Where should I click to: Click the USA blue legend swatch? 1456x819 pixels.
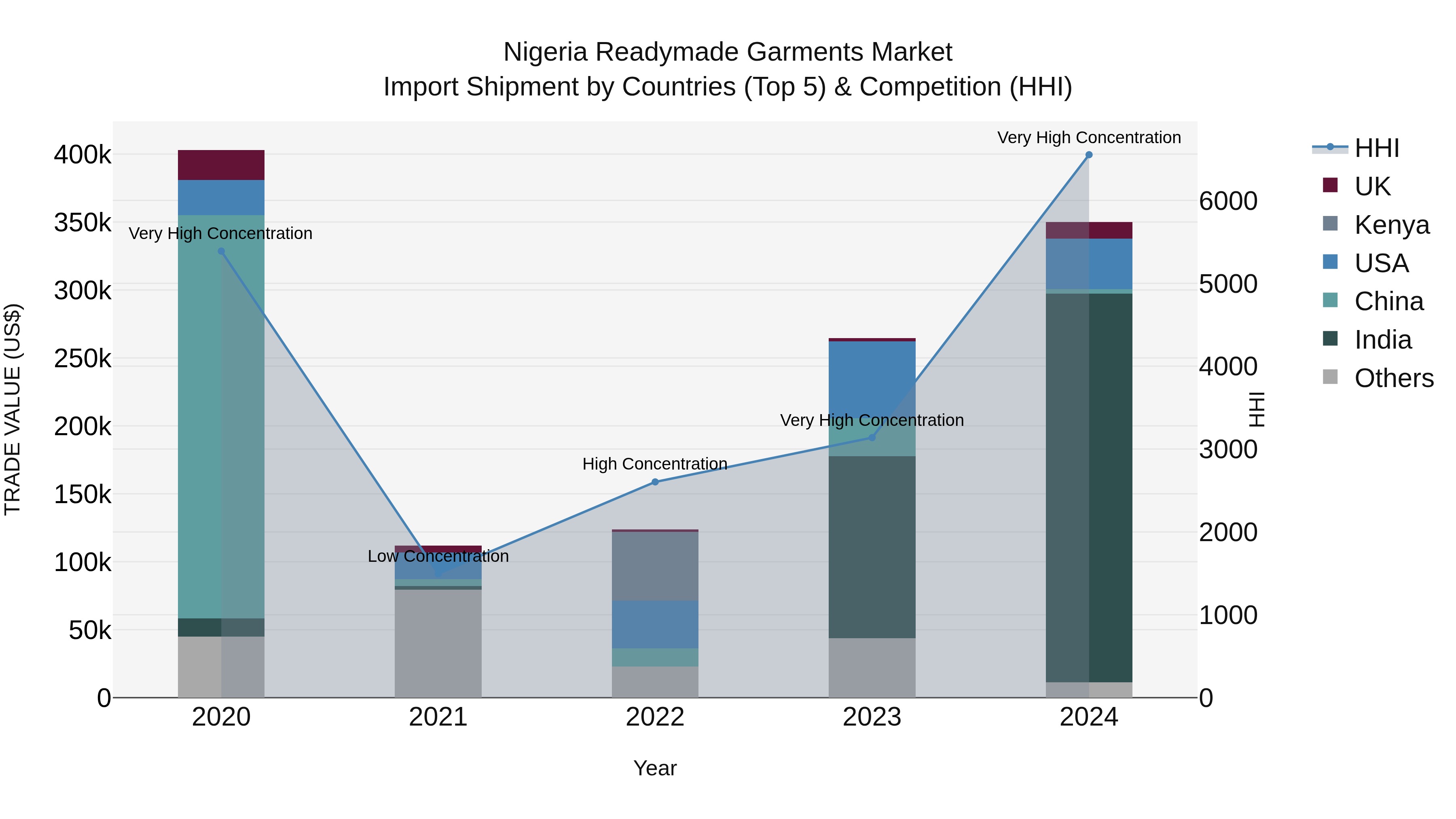(x=1331, y=262)
